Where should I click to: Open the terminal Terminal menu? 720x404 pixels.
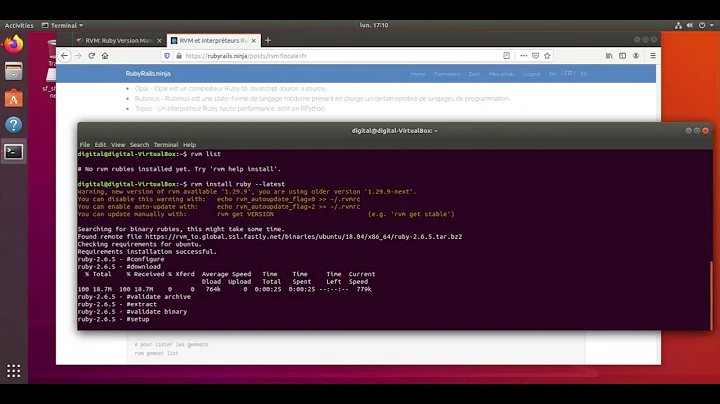tap(166, 145)
